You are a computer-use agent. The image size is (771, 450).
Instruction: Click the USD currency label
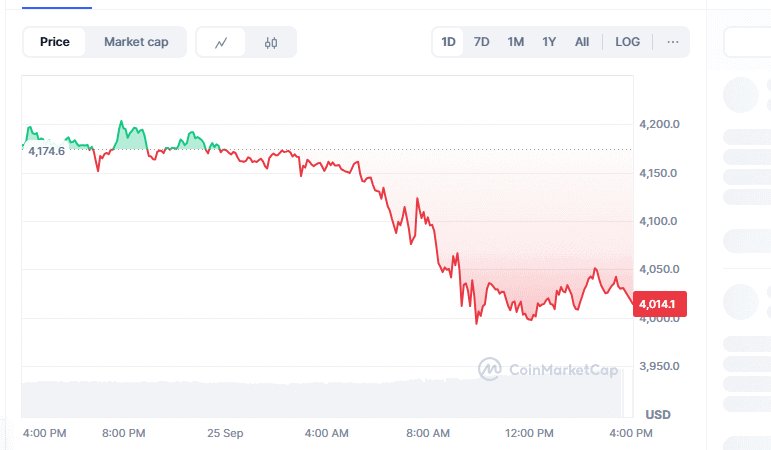click(658, 414)
